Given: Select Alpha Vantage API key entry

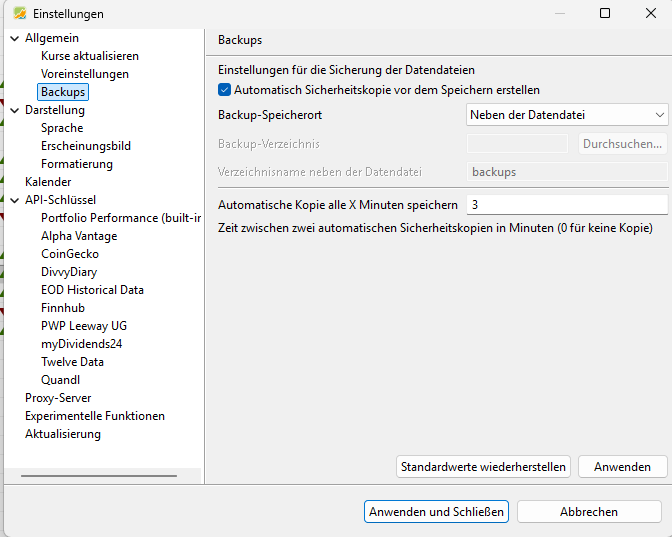Looking at the screenshot, I should click(79, 236).
